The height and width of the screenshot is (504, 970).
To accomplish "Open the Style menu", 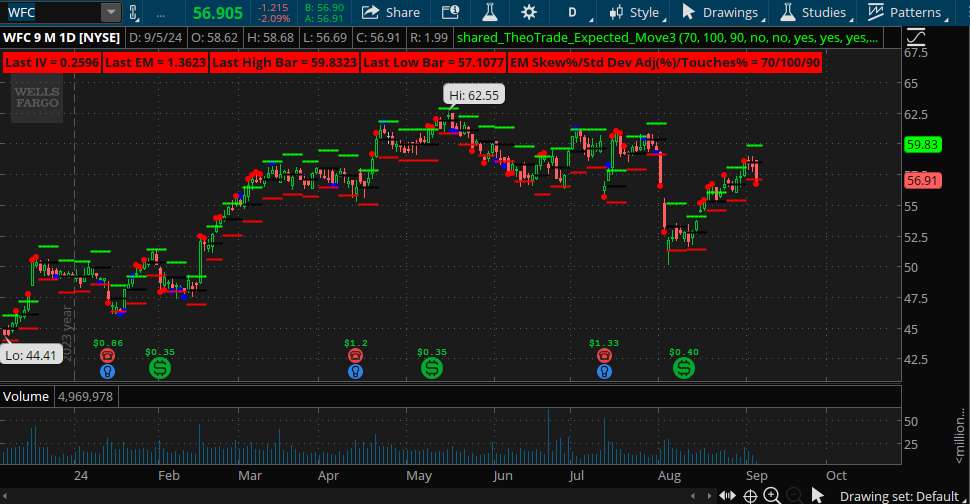I will pos(637,12).
